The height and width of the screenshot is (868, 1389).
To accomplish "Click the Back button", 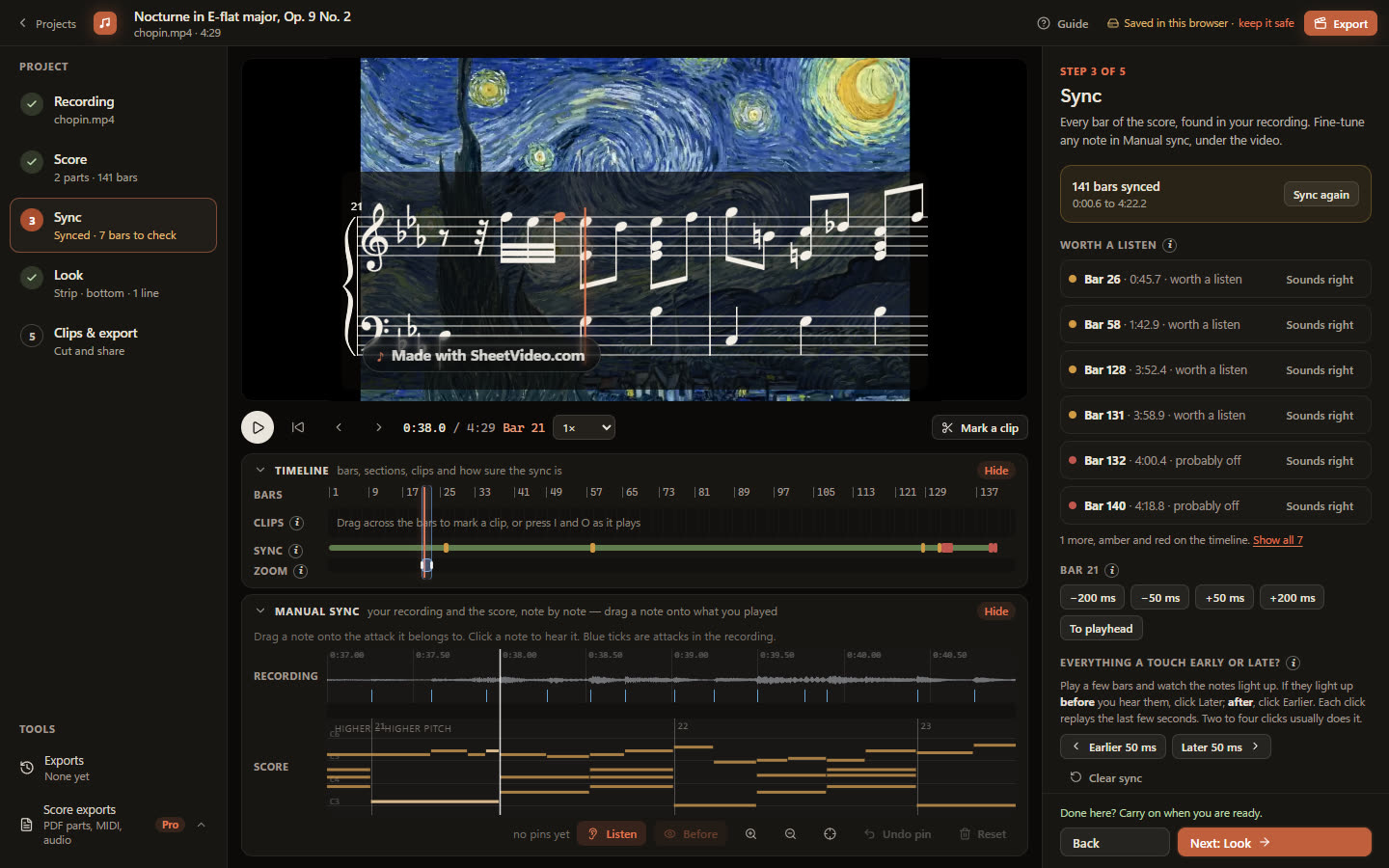I will tap(1115, 843).
